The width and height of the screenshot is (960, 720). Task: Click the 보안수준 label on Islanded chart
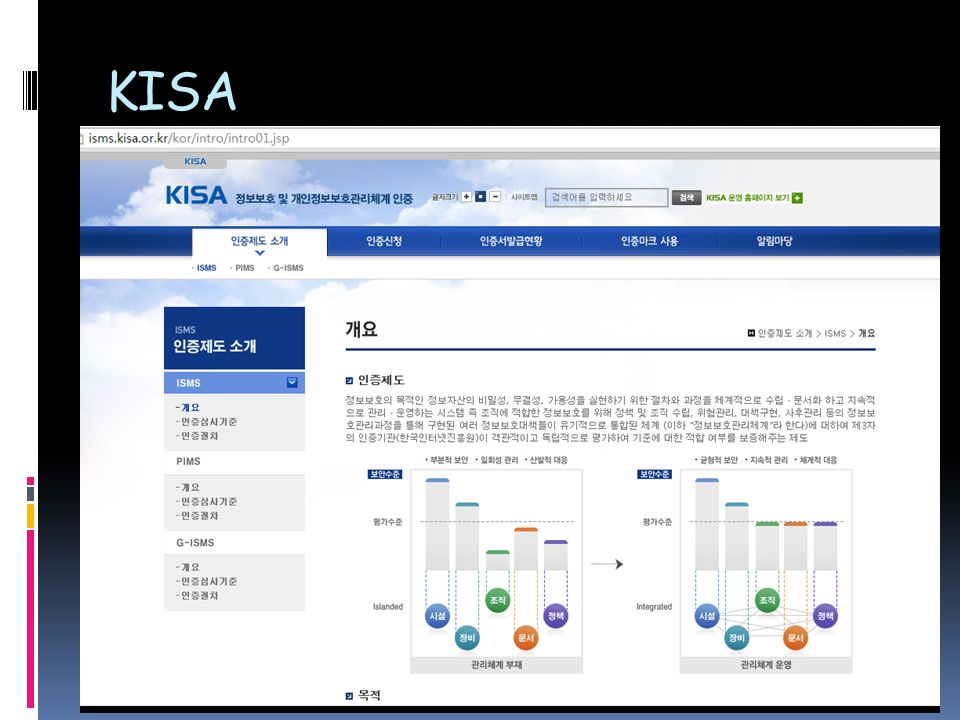[384, 474]
